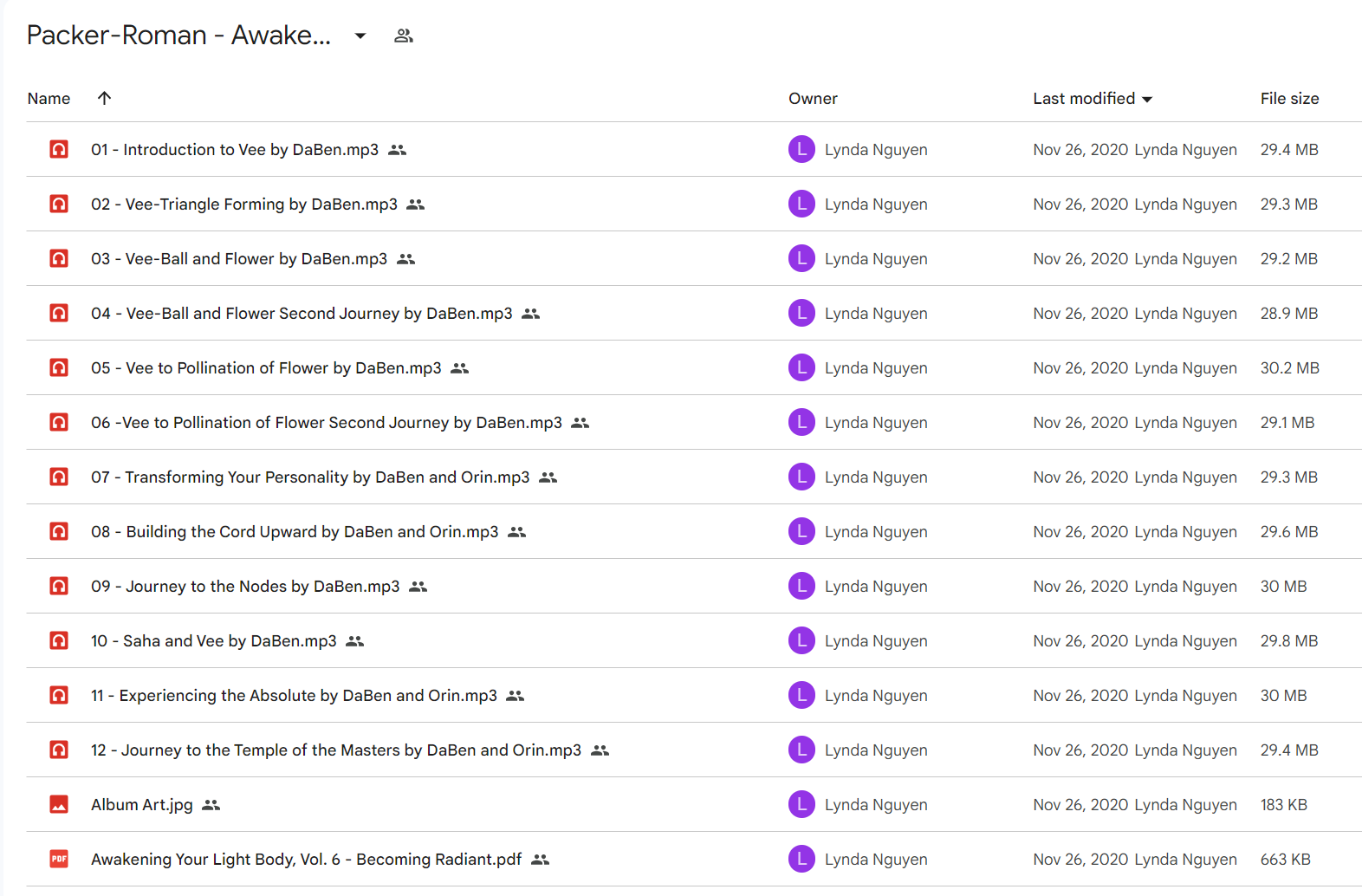Select 10 - Saha and Vee by DaBen.mp3

[x=214, y=641]
